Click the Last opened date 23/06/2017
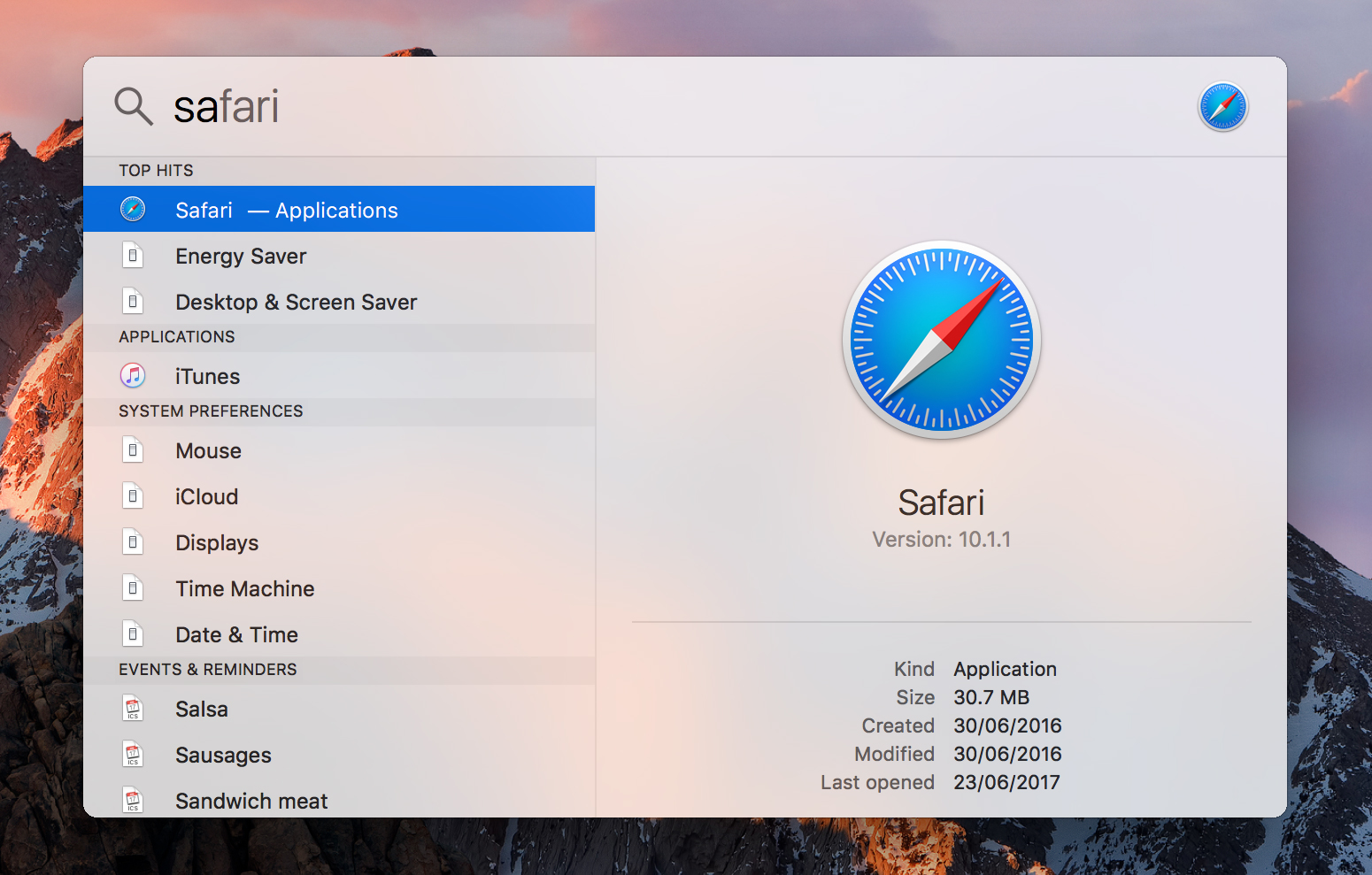 point(1006,782)
